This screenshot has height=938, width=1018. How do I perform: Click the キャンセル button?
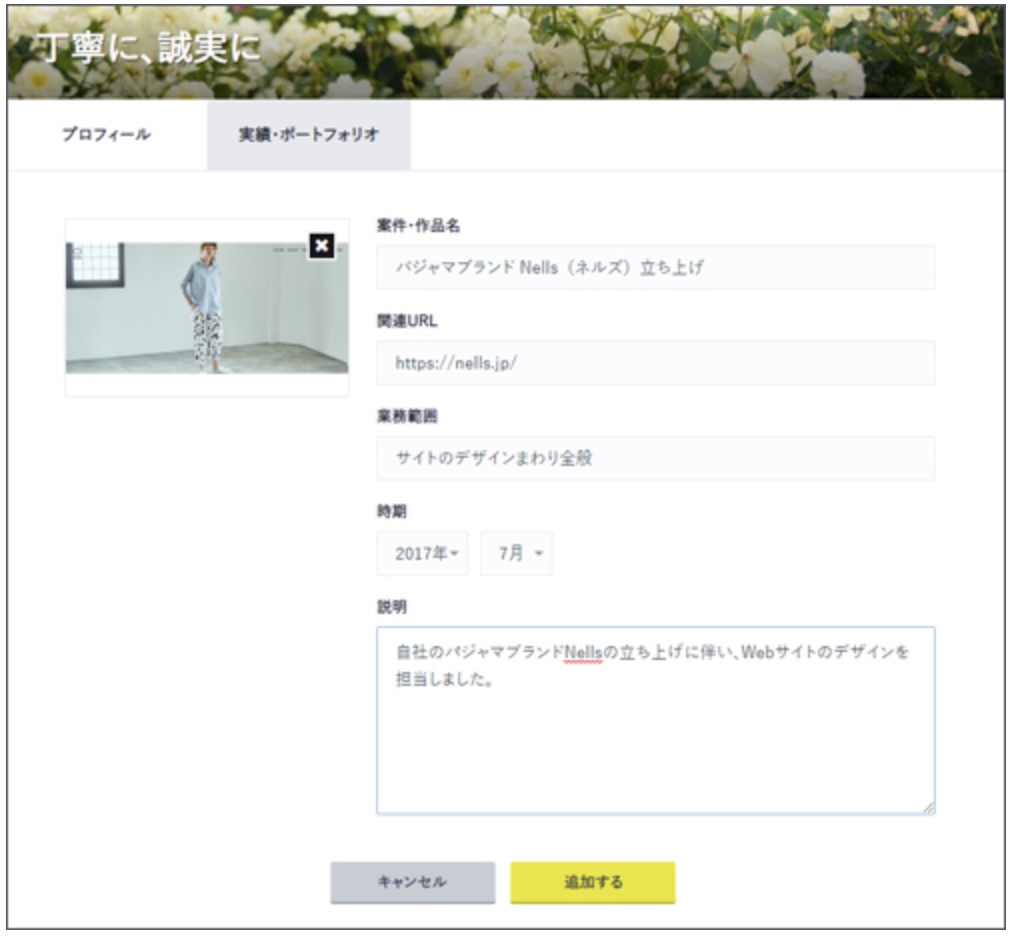pyautogui.click(x=413, y=882)
